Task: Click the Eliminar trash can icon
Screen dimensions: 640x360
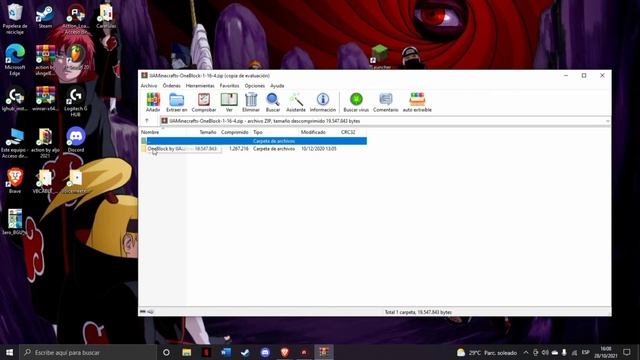Action: coord(251,102)
